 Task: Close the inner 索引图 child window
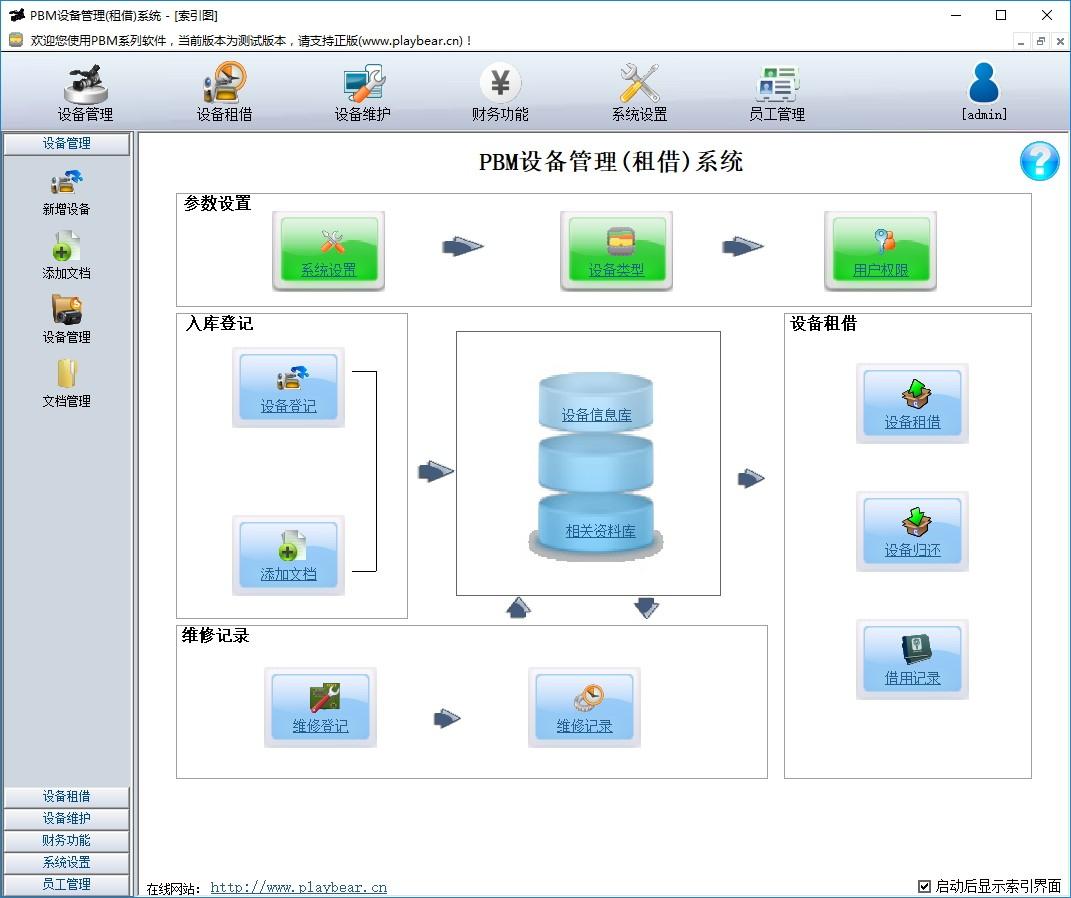pyautogui.click(x=1059, y=41)
